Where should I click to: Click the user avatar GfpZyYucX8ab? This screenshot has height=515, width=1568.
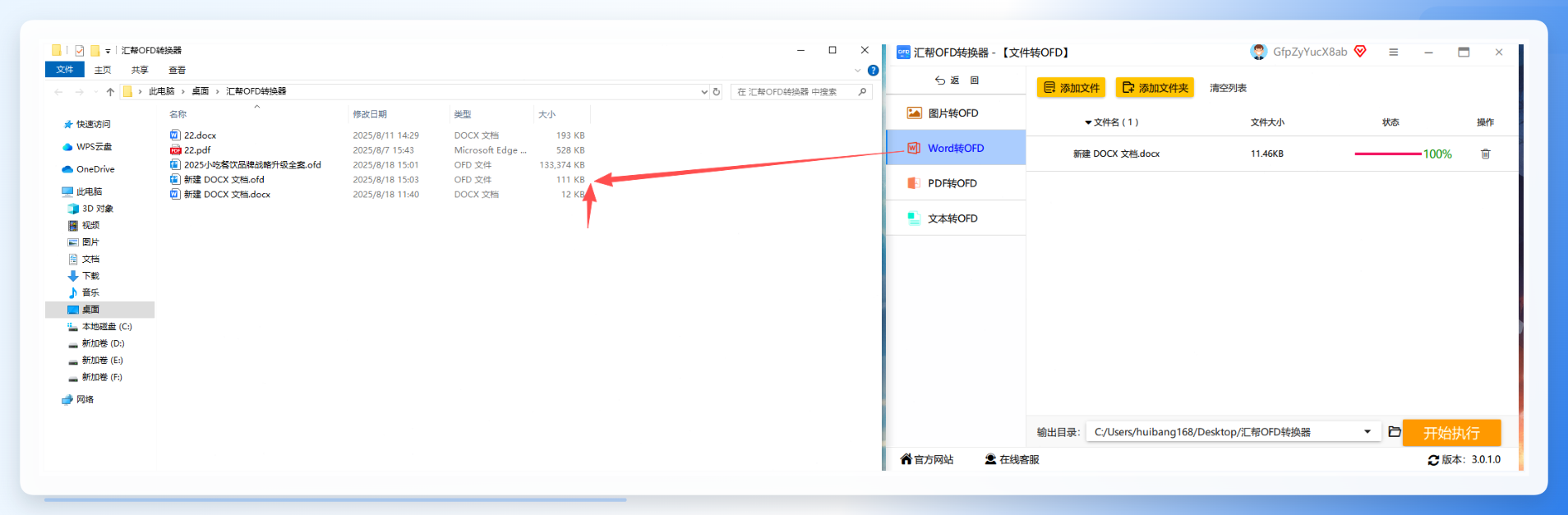point(1258,52)
